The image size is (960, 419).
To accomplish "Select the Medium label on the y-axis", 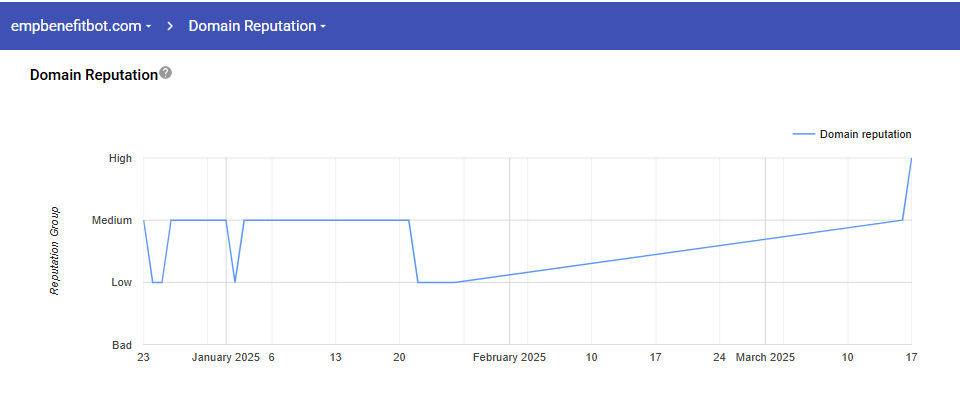I will click(112, 220).
